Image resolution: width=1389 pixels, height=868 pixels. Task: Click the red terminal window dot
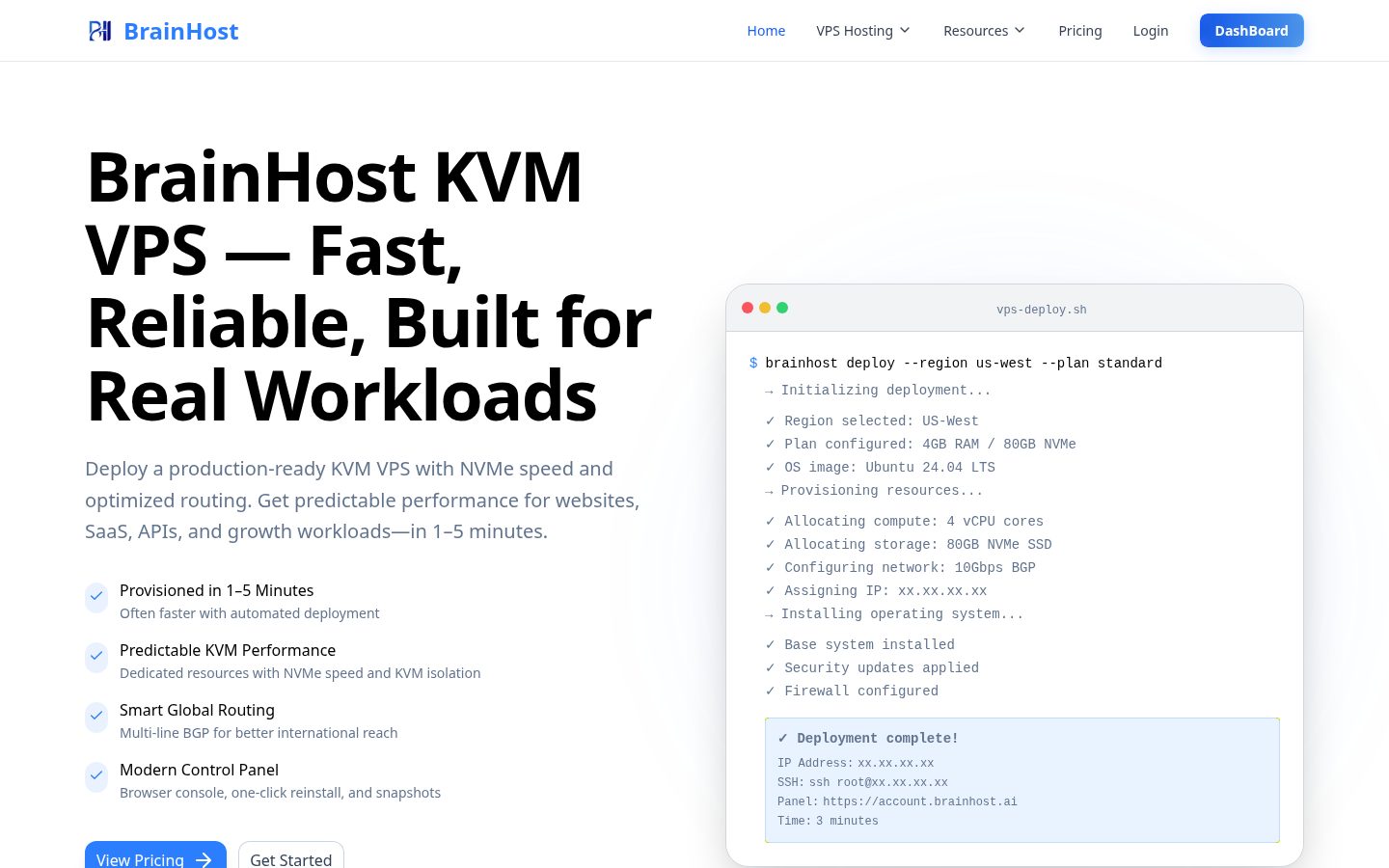coord(748,308)
